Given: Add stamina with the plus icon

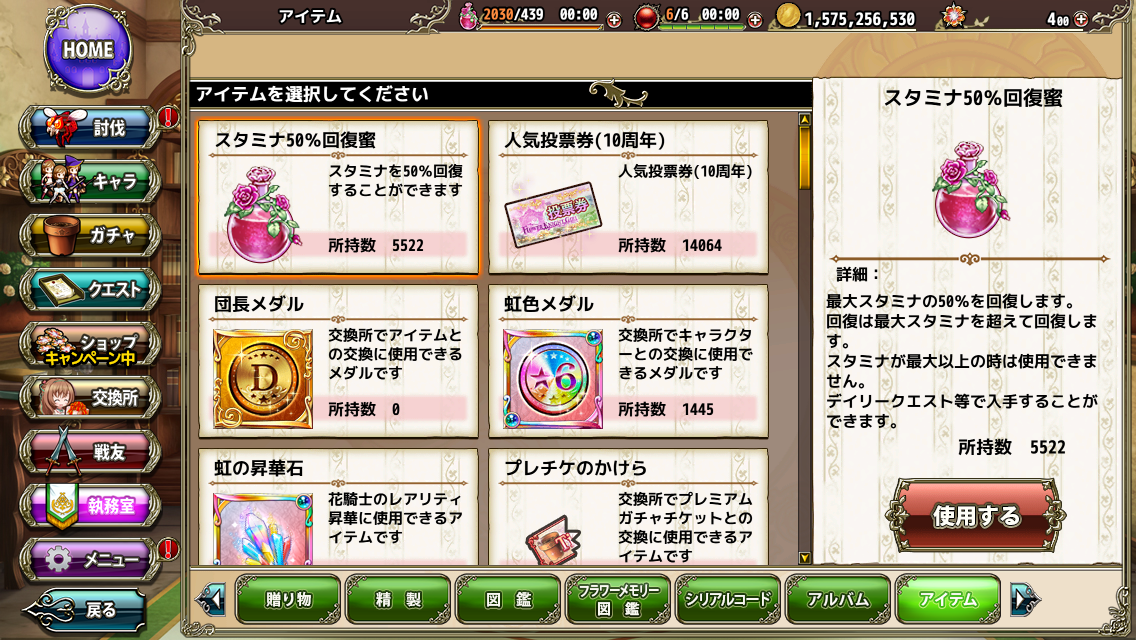Looking at the screenshot, I should [x=614, y=20].
